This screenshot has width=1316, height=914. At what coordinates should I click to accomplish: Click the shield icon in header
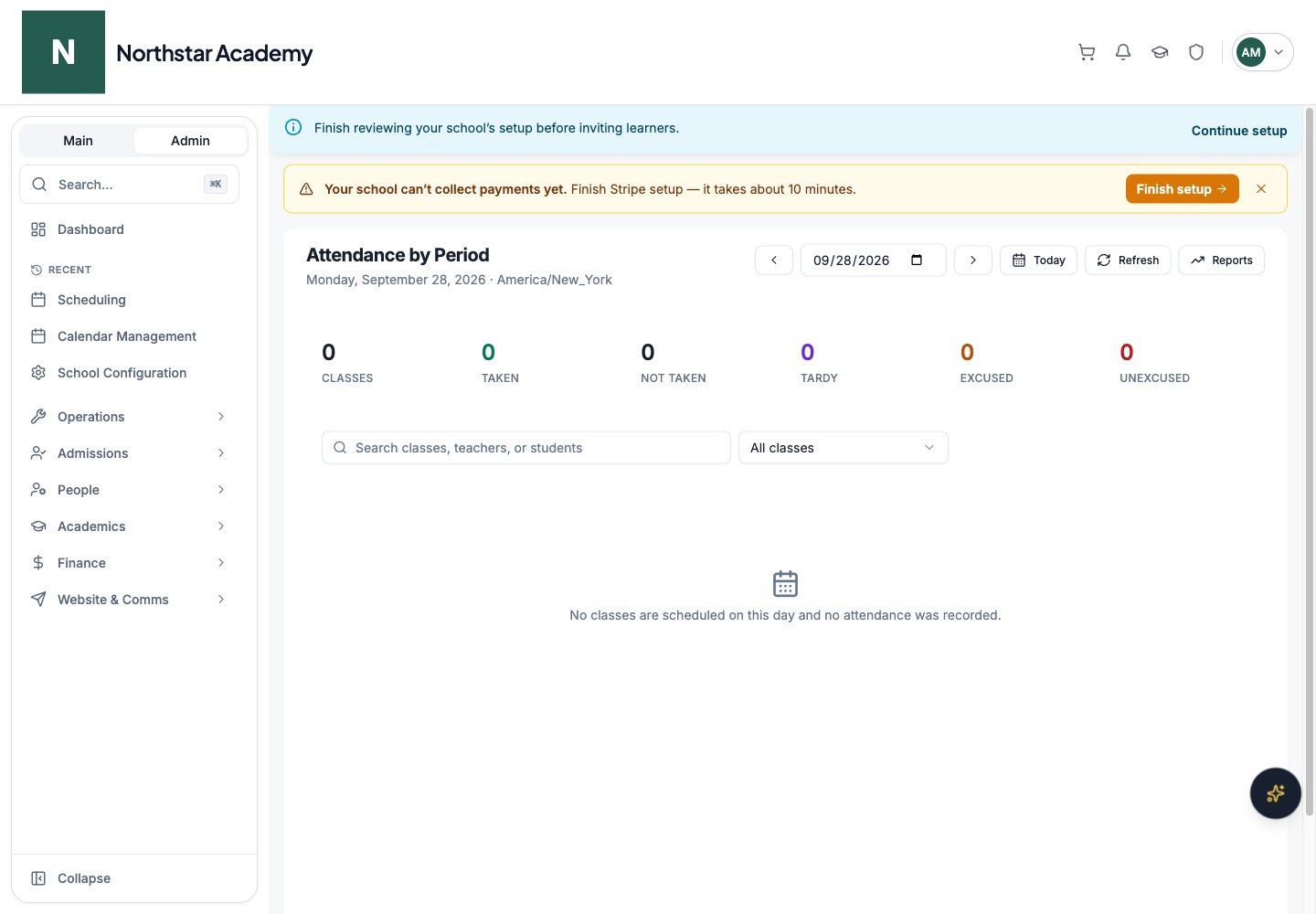(x=1196, y=52)
